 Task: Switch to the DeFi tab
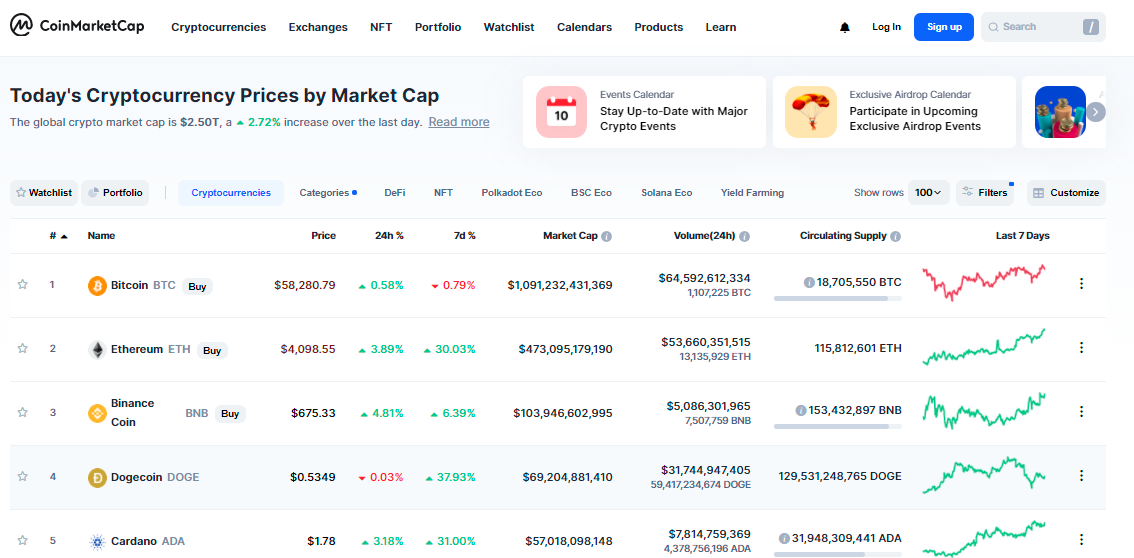click(395, 193)
